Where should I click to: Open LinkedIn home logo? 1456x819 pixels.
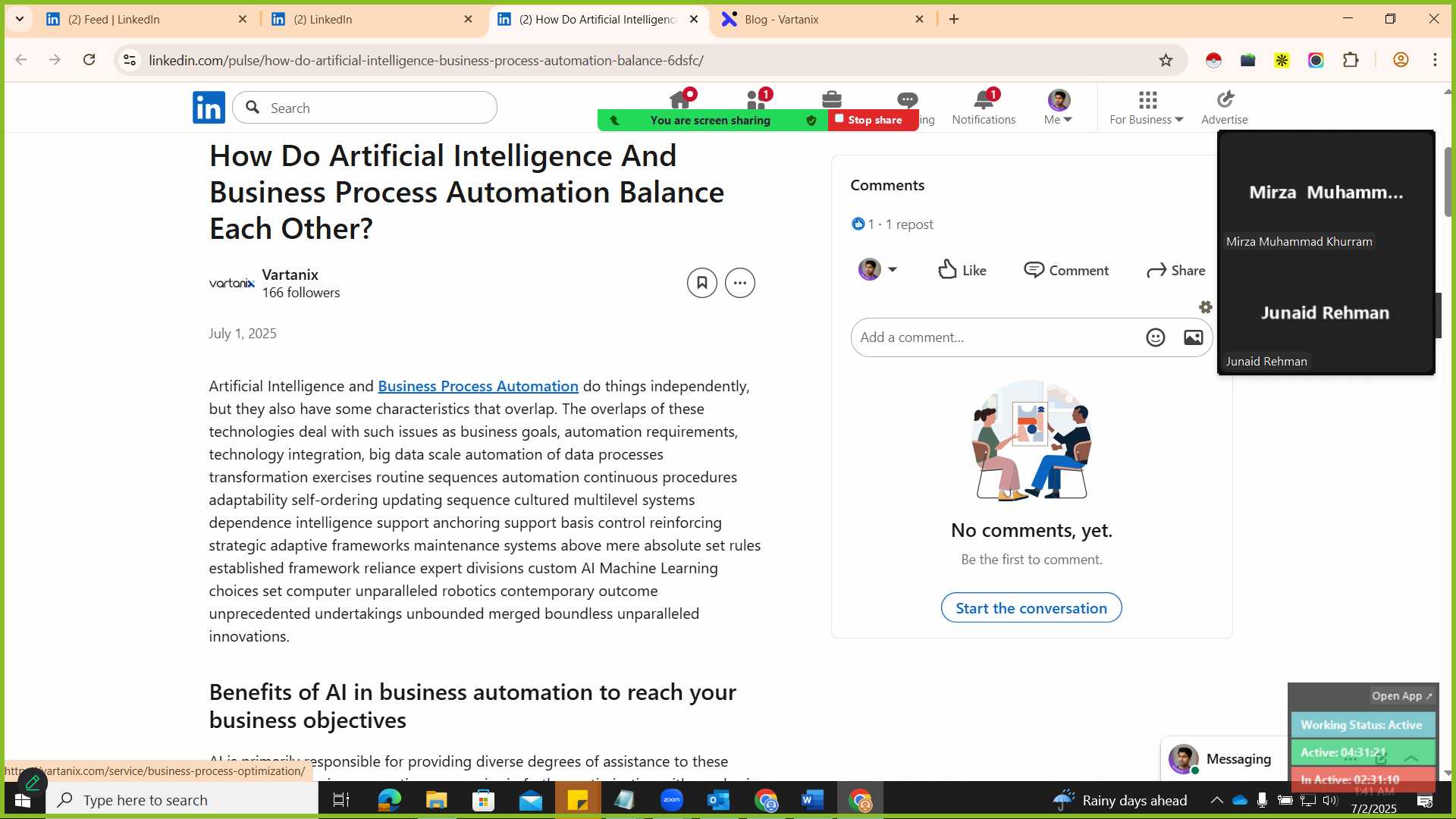[209, 107]
